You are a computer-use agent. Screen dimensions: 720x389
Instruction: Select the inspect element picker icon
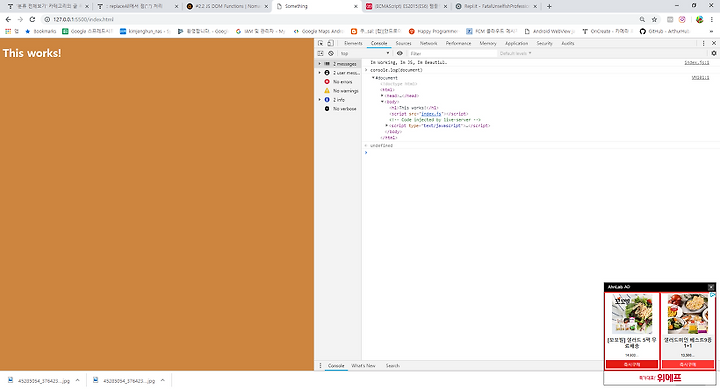(x=321, y=43)
